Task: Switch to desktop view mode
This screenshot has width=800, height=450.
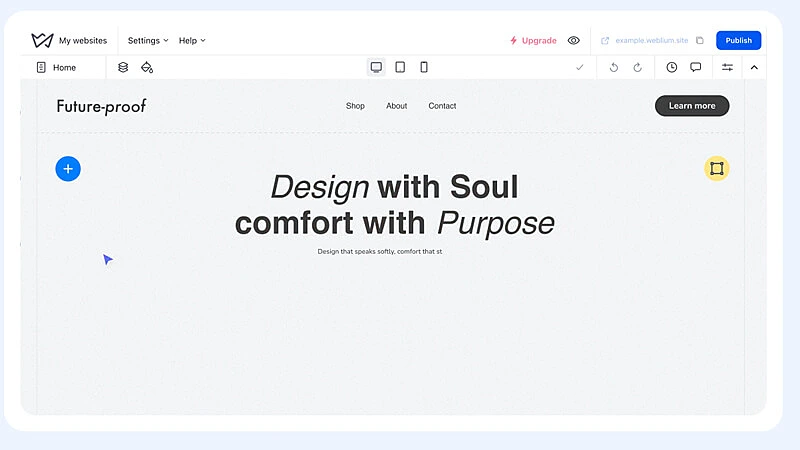Action: click(x=376, y=67)
